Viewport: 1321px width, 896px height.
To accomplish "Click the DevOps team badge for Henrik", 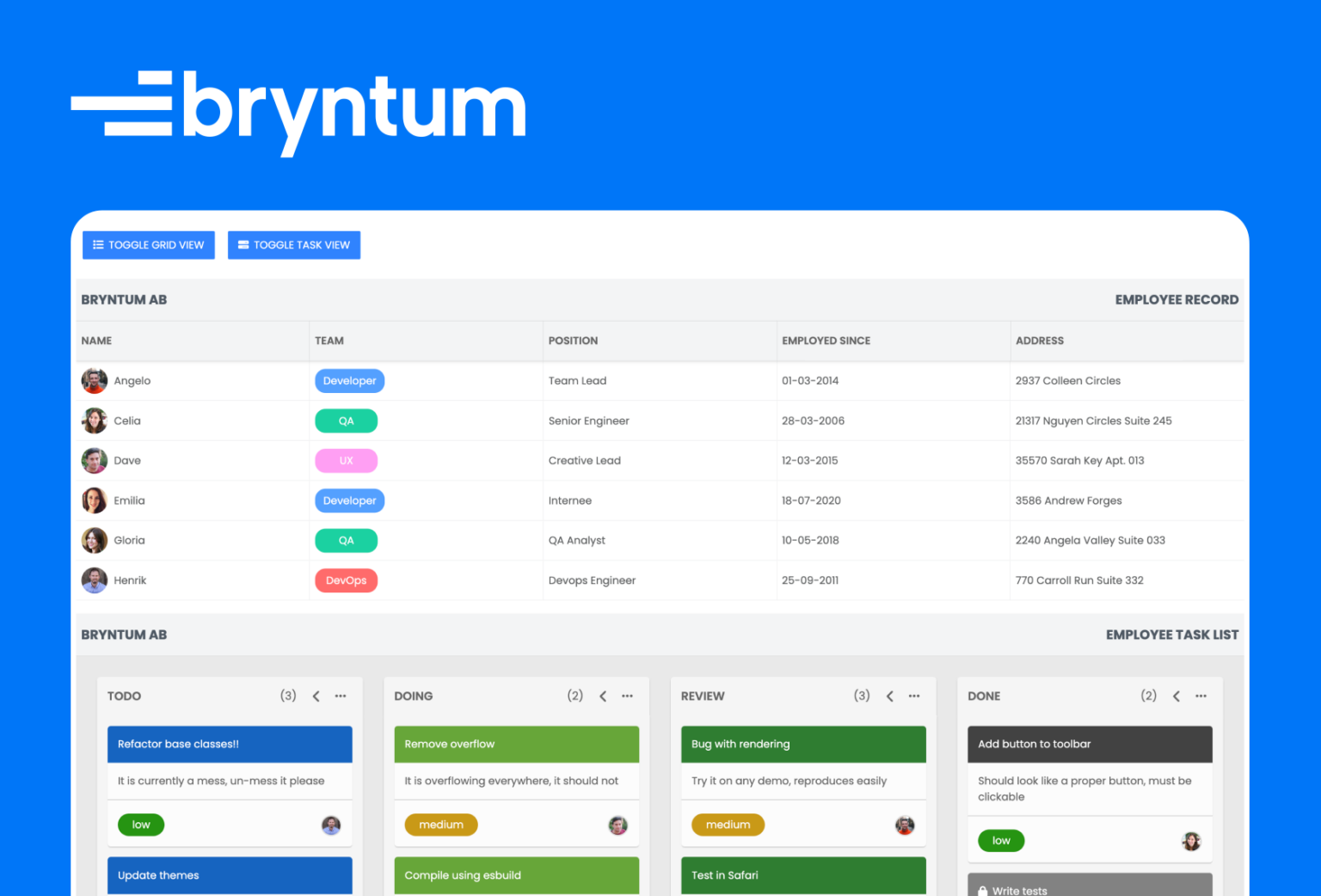I will 346,580.
